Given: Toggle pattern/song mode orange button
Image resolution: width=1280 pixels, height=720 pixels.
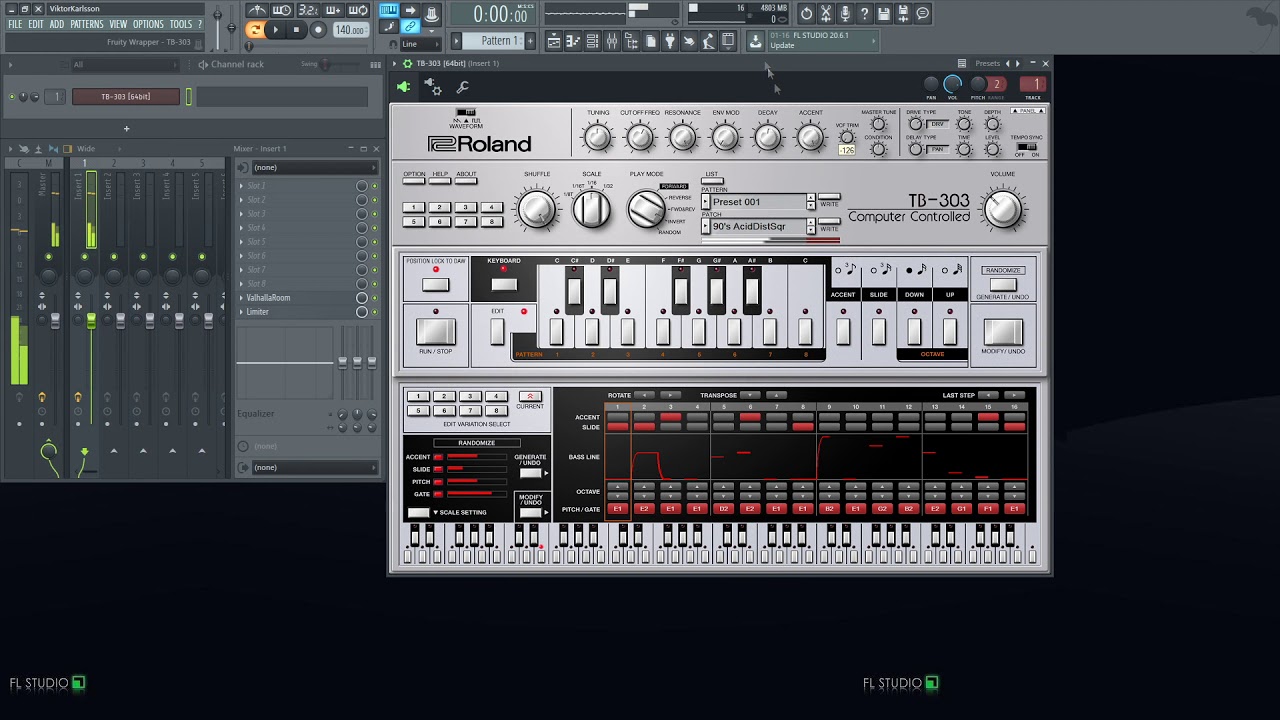Looking at the screenshot, I should click(x=255, y=30).
